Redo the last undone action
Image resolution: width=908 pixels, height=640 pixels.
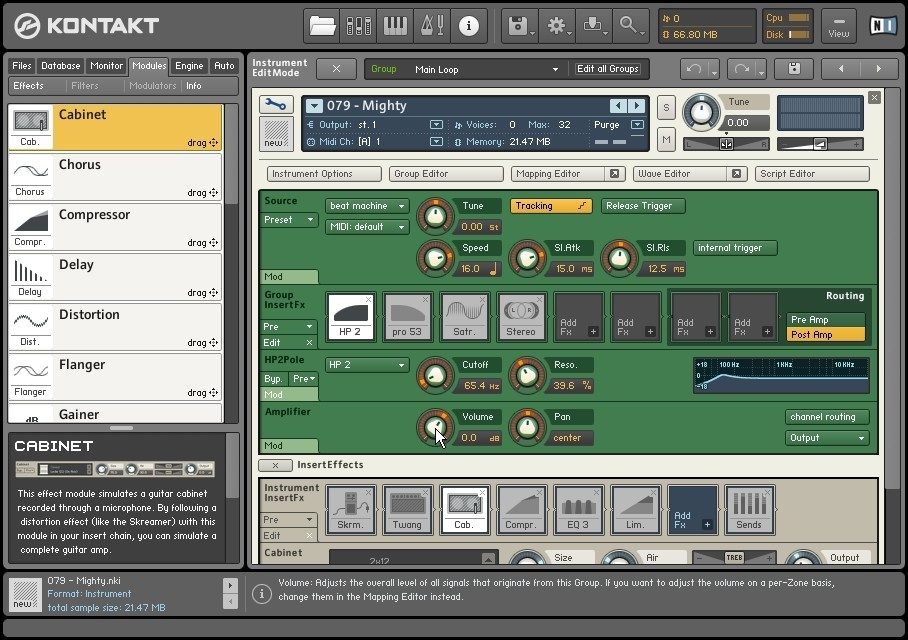point(741,69)
